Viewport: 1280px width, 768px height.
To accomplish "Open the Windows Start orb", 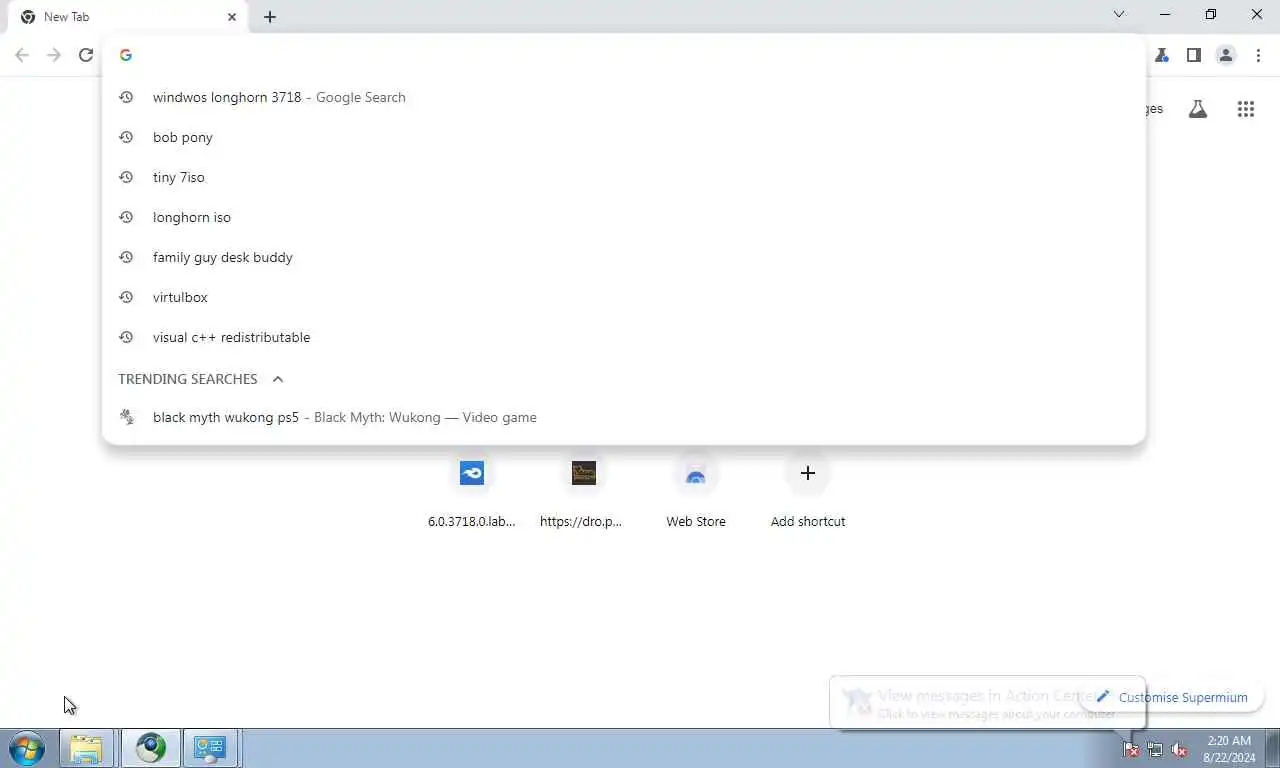I will tap(27, 748).
